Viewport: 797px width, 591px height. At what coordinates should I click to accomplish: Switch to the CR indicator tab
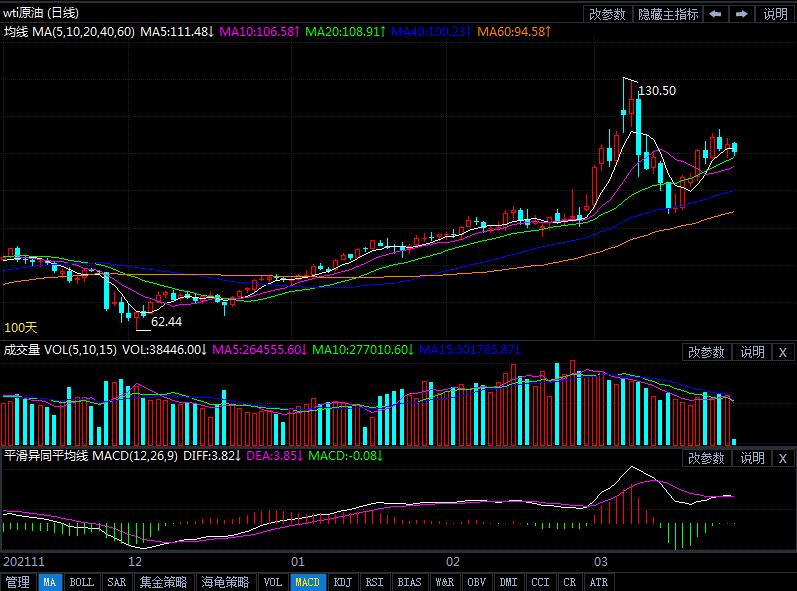tap(570, 582)
